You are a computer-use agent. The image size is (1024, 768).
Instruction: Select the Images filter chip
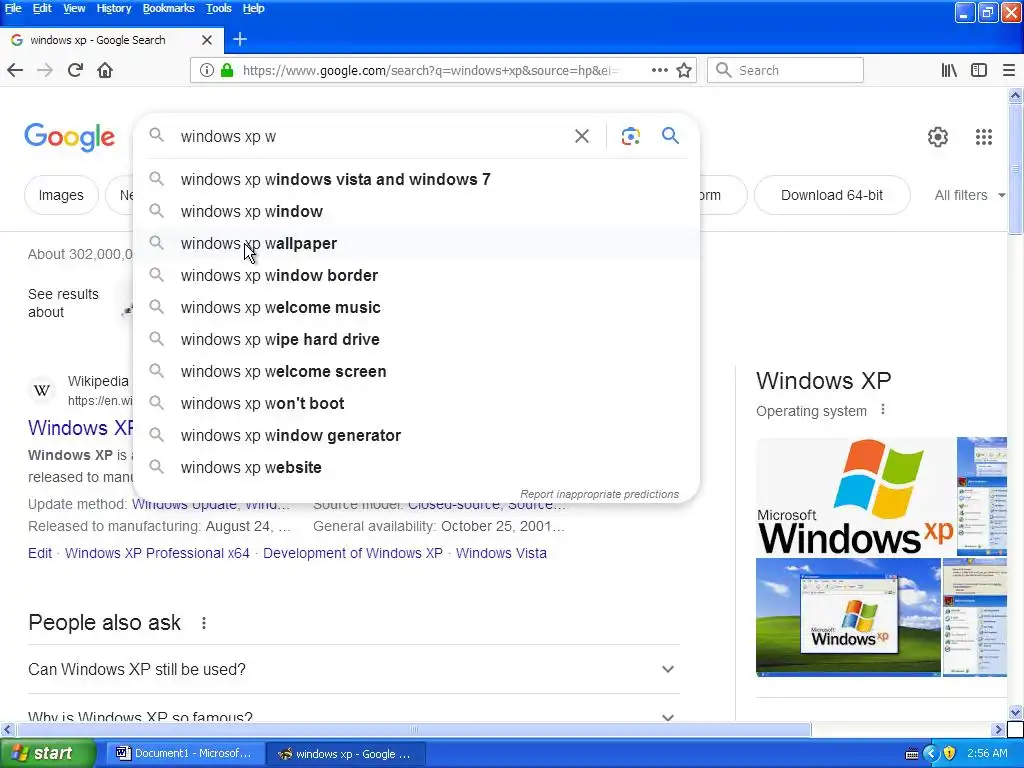[x=61, y=195]
